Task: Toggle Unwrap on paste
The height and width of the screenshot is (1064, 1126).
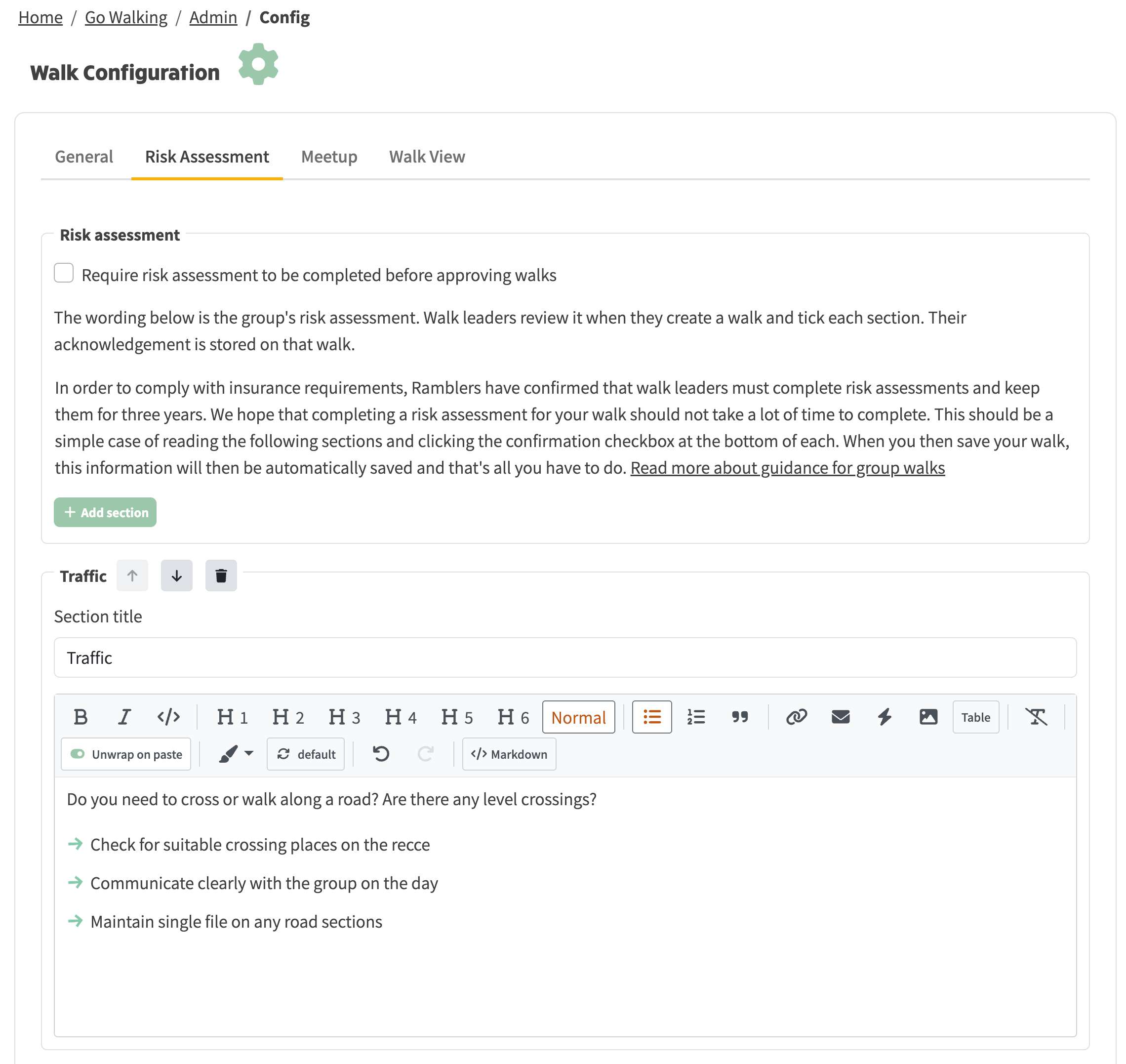Action: [x=126, y=754]
